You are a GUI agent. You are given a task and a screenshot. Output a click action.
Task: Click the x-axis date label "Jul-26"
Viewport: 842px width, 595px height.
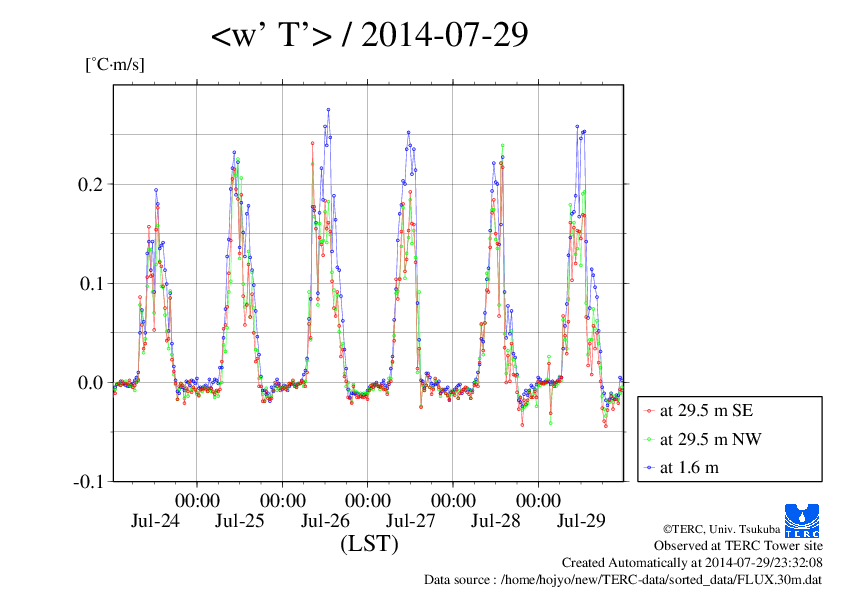pos(325,520)
